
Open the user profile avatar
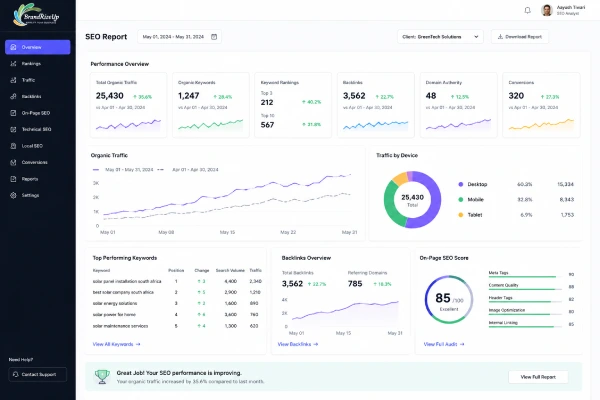pos(547,10)
